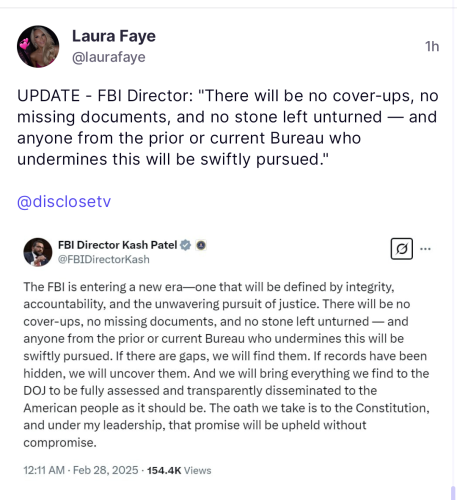
Task: Click the Grok slash icon button
Action: 402,249
